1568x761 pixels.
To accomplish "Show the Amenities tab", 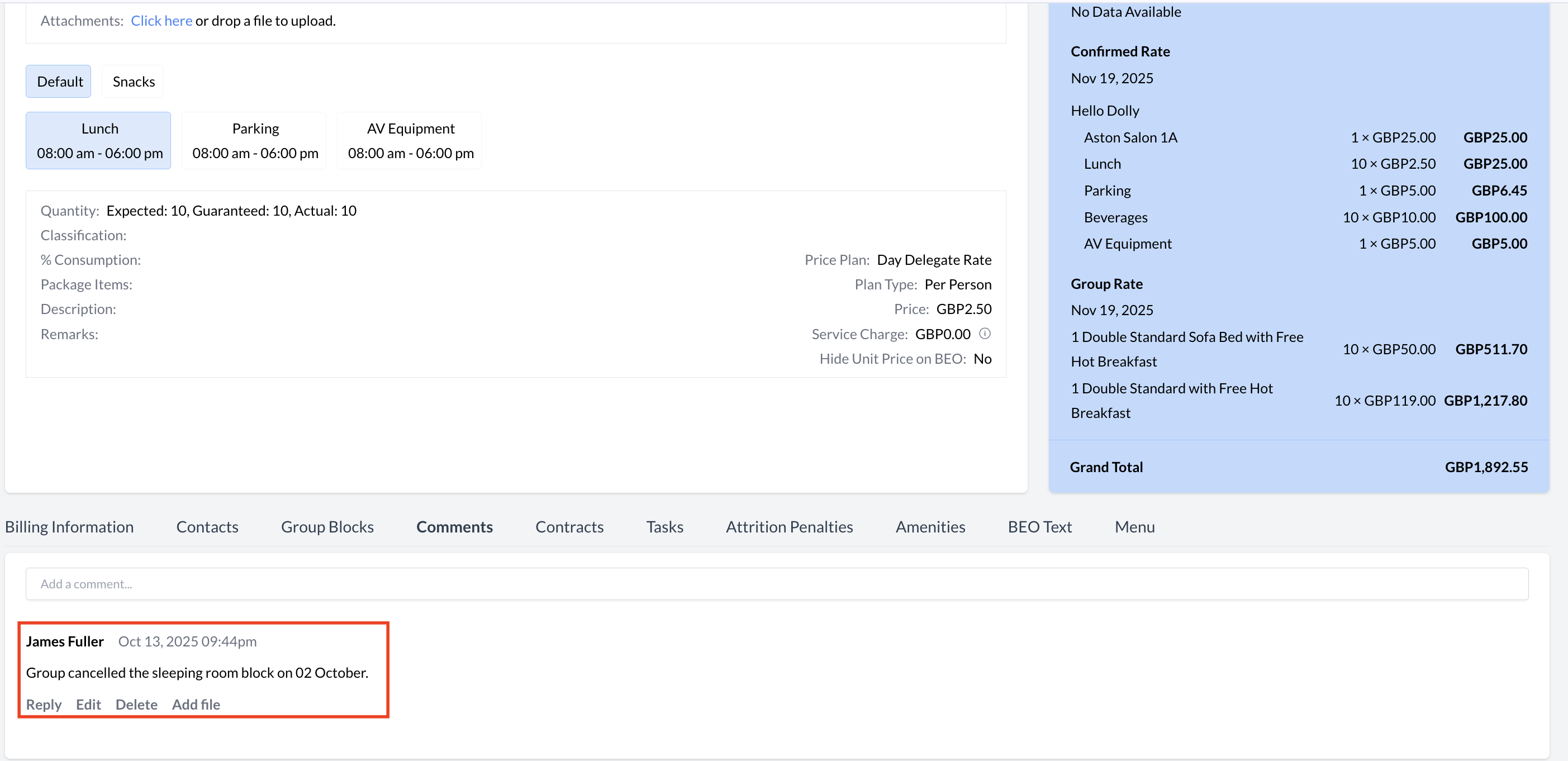I will pyautogui.click(x=930, y=527).
